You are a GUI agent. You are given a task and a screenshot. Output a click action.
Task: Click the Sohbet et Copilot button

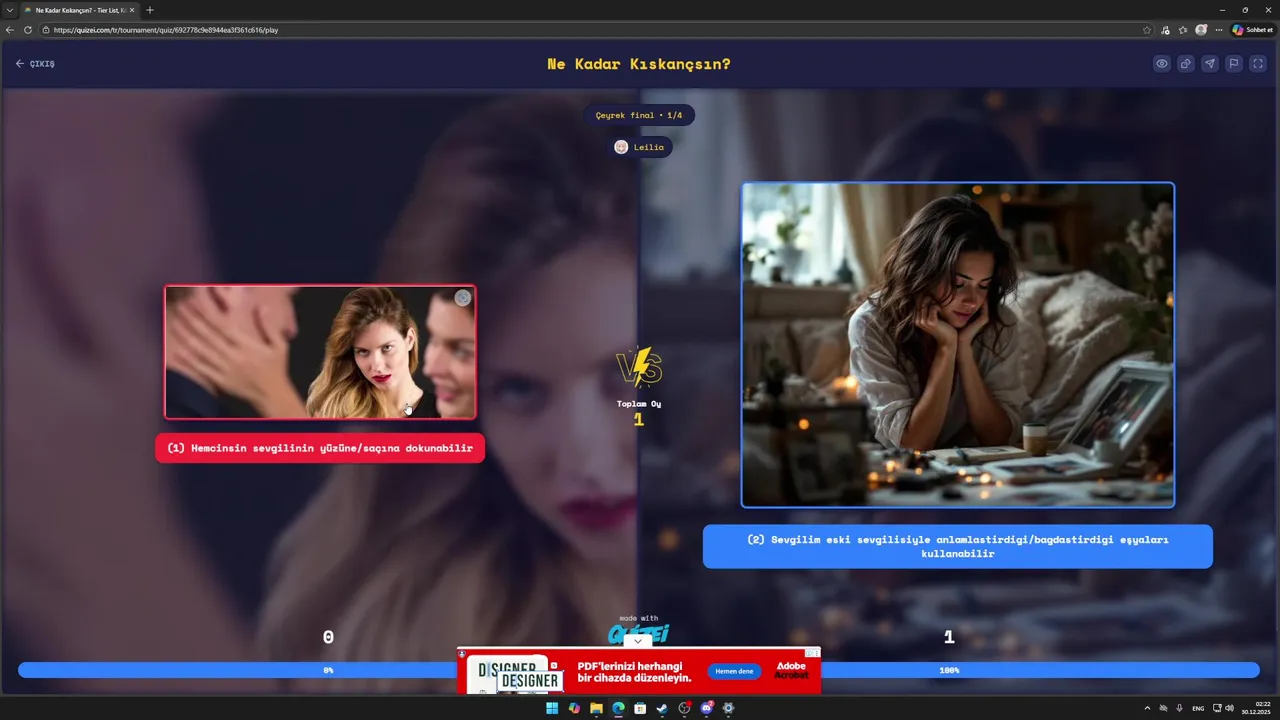pos(1252,30)
